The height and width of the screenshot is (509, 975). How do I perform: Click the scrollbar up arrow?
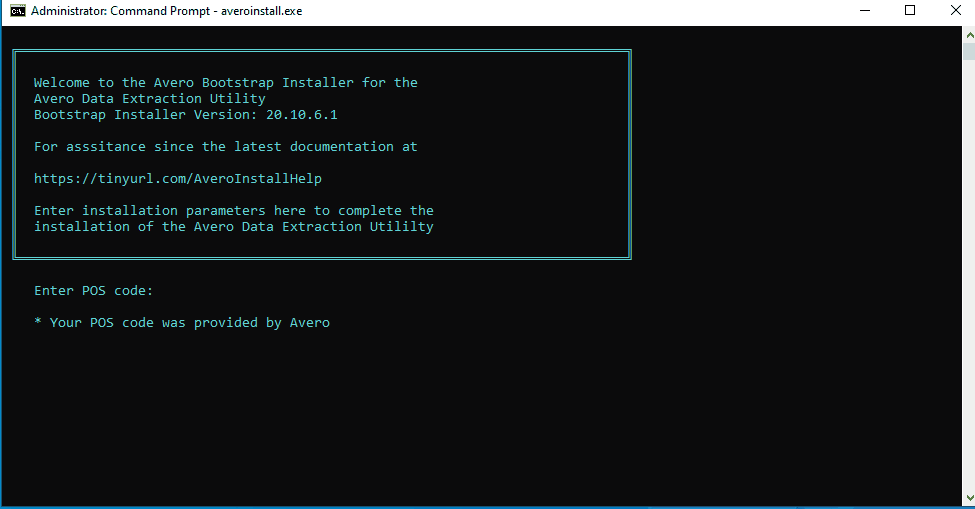[968, 33]
